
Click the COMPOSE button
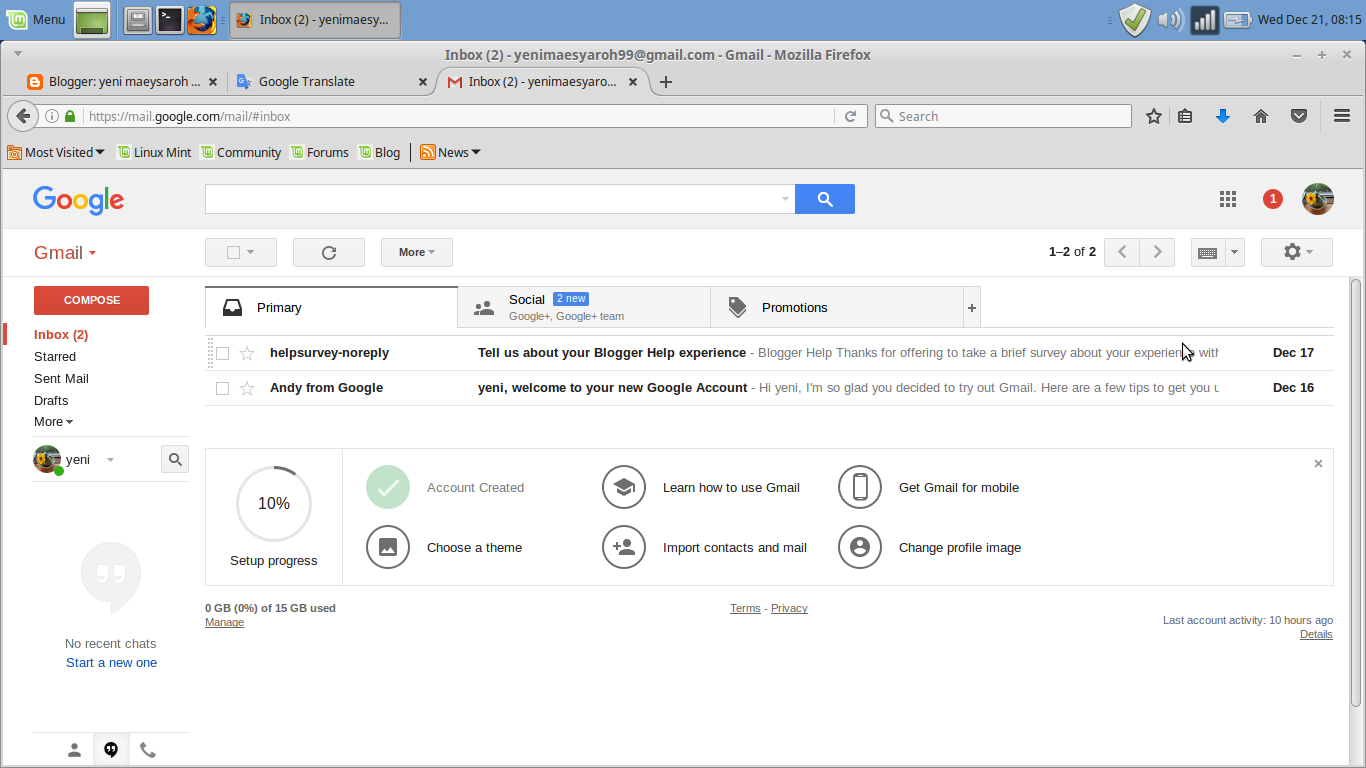91,300
